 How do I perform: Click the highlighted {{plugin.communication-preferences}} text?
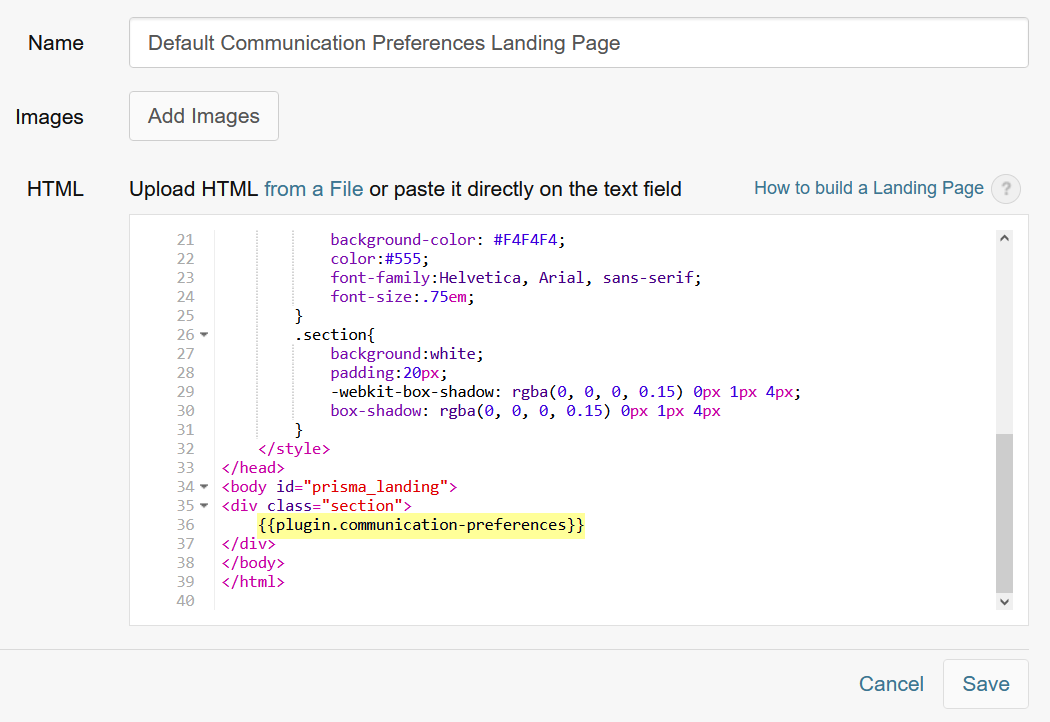click(421, 524)
